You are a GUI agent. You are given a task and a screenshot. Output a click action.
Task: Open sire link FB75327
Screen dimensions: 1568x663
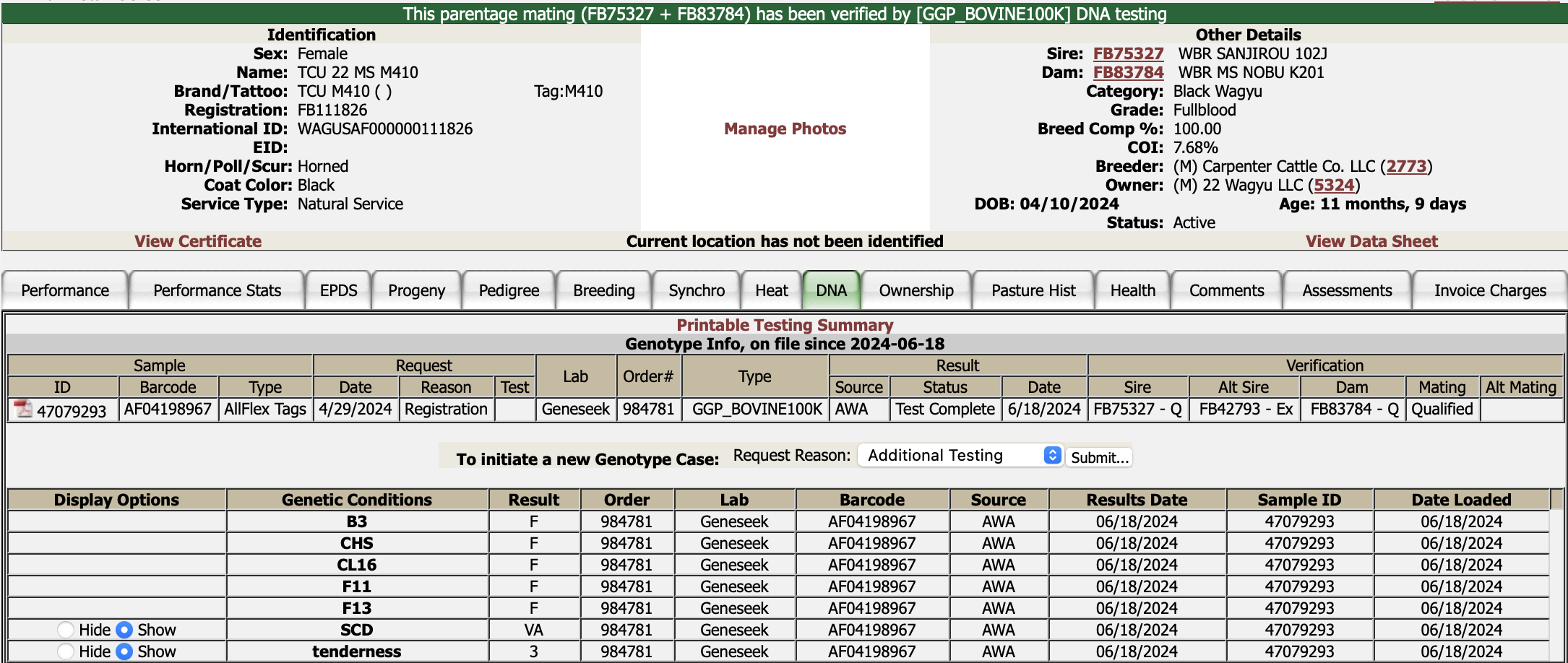click(1128, 53)
